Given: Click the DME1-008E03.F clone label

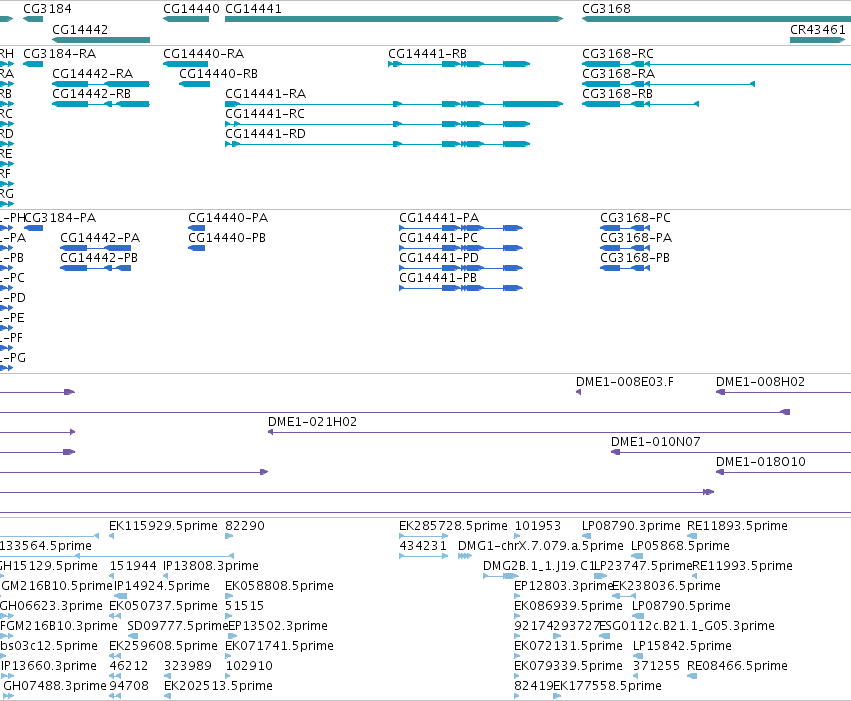Looking at the screenshot, I should point(625,381).
